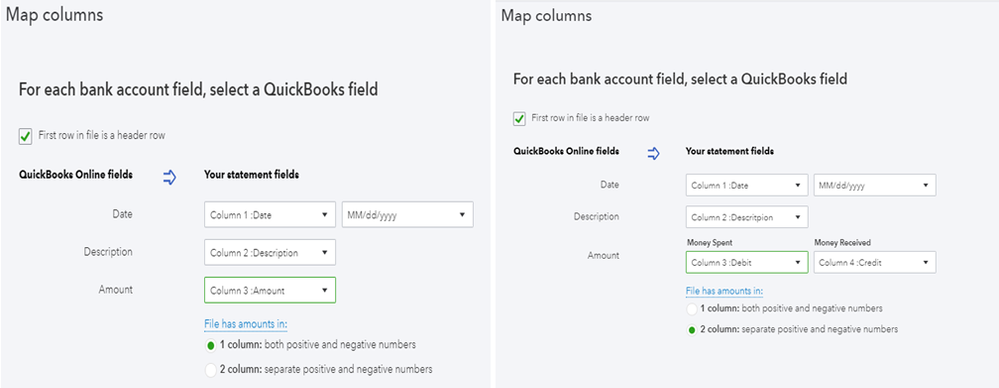The height and width of the screenshot is (388, 999).
Task: Click 'Your statement fields' label in left panel
Action: point(252,175)
